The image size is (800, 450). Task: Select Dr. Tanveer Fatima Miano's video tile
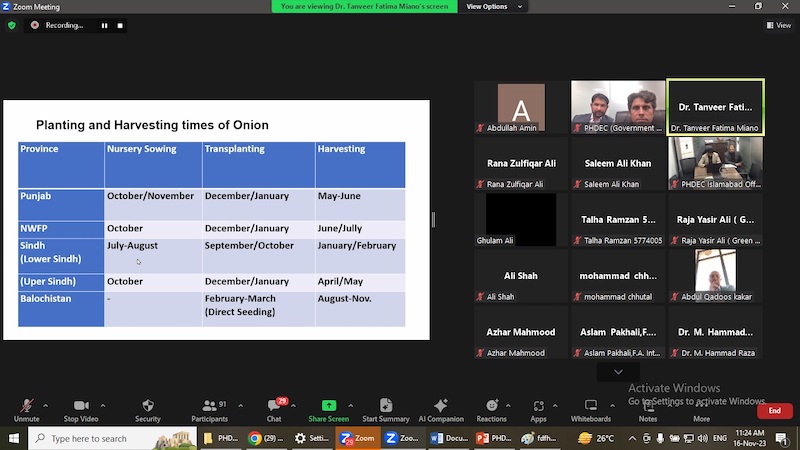coord(715,107)
